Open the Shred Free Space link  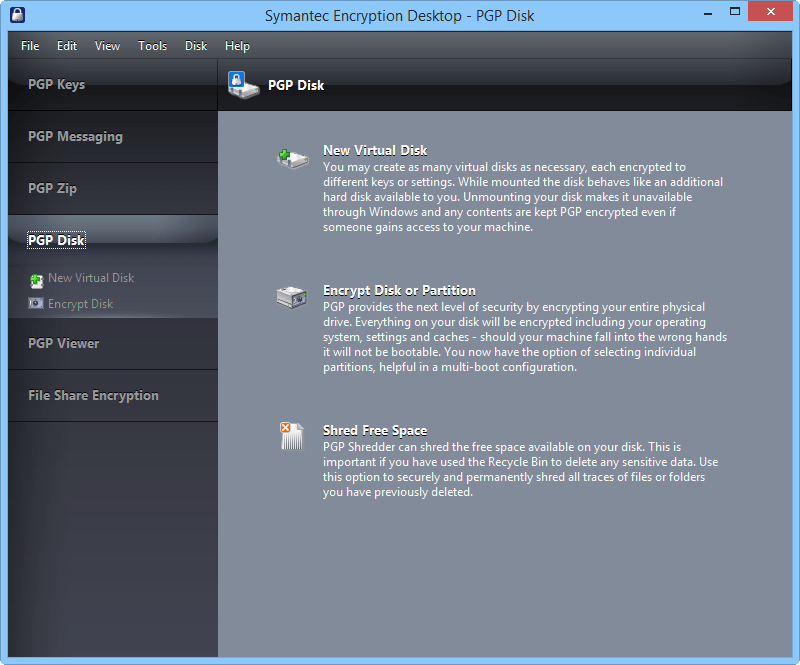[x=375, y=429]
